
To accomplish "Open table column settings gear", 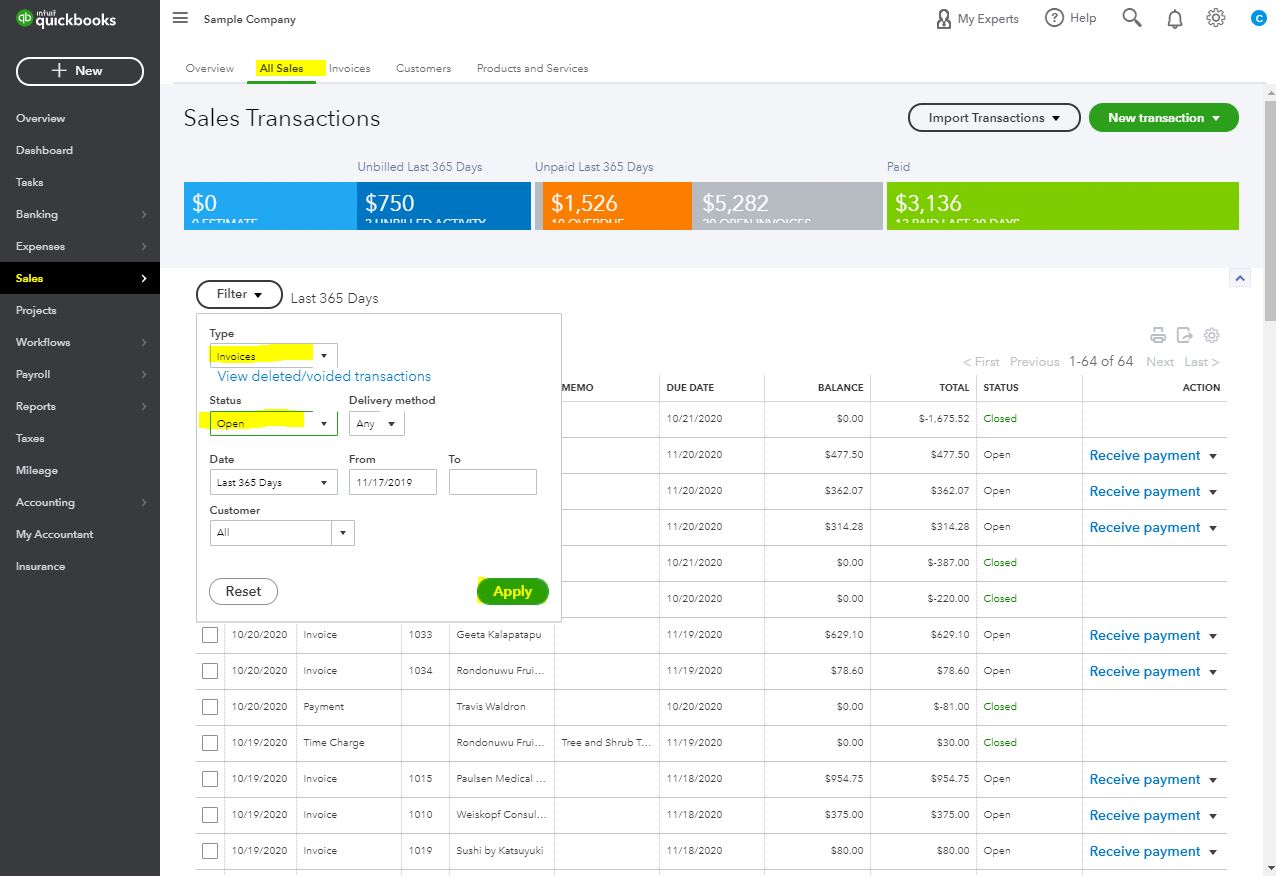I will (x=1212, y=335).
